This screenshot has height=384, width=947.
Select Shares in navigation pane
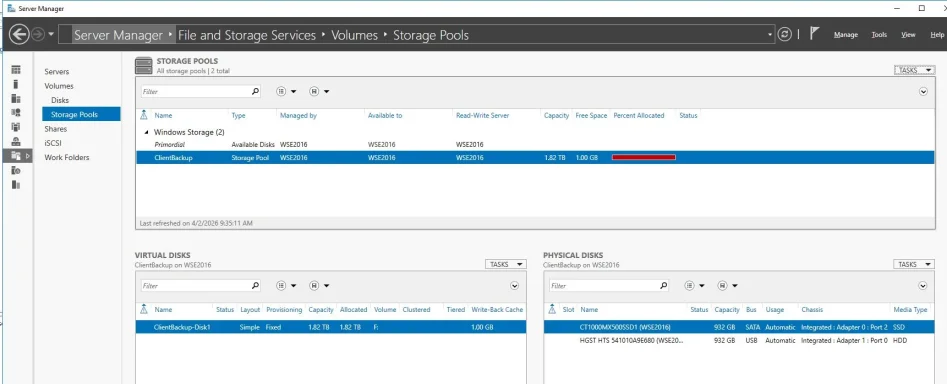pos(56,129)
